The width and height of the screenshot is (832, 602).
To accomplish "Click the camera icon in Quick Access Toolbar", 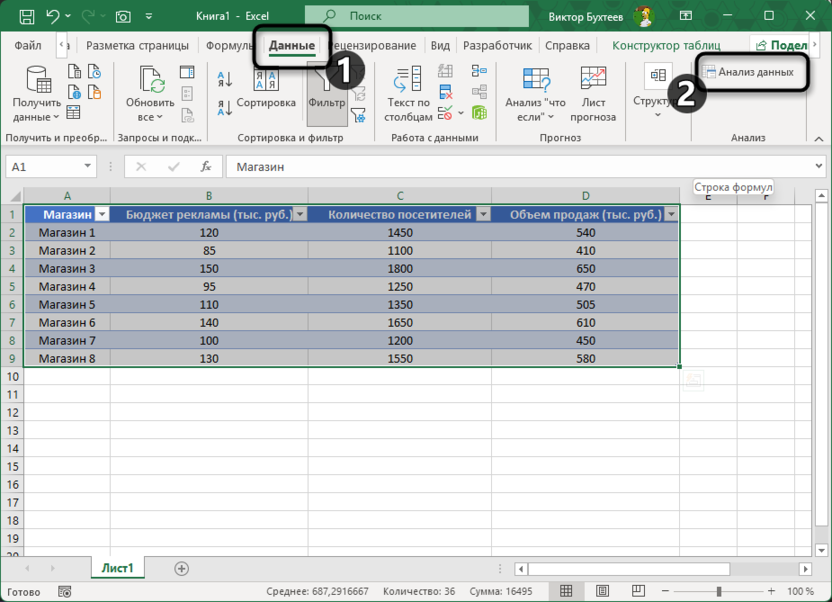I will (x=123, y=17).
